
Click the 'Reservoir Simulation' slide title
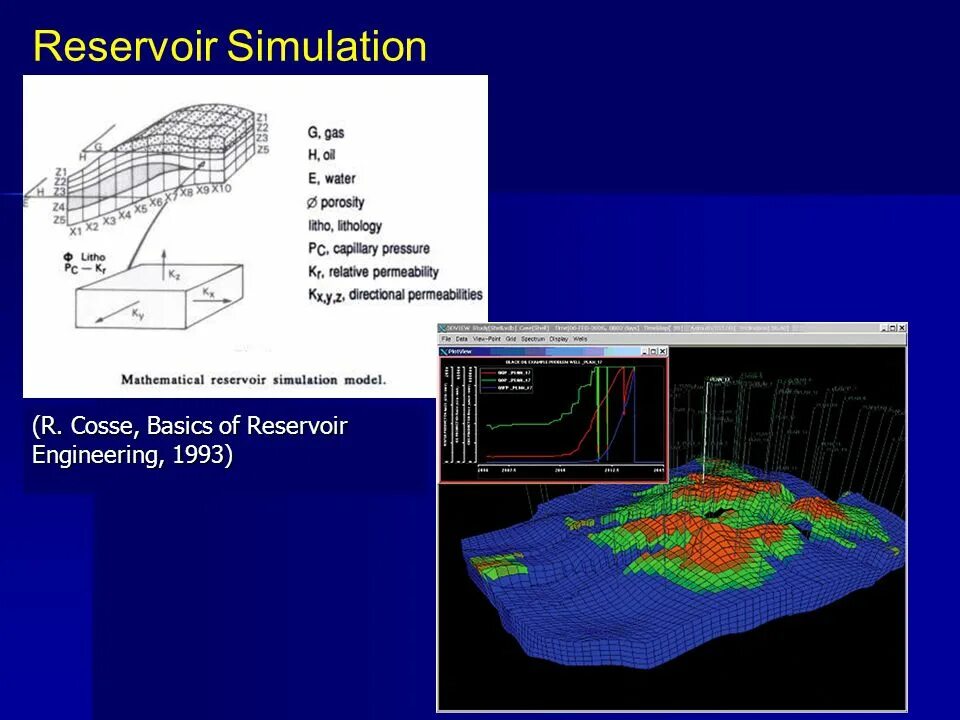tap(230, 46)
